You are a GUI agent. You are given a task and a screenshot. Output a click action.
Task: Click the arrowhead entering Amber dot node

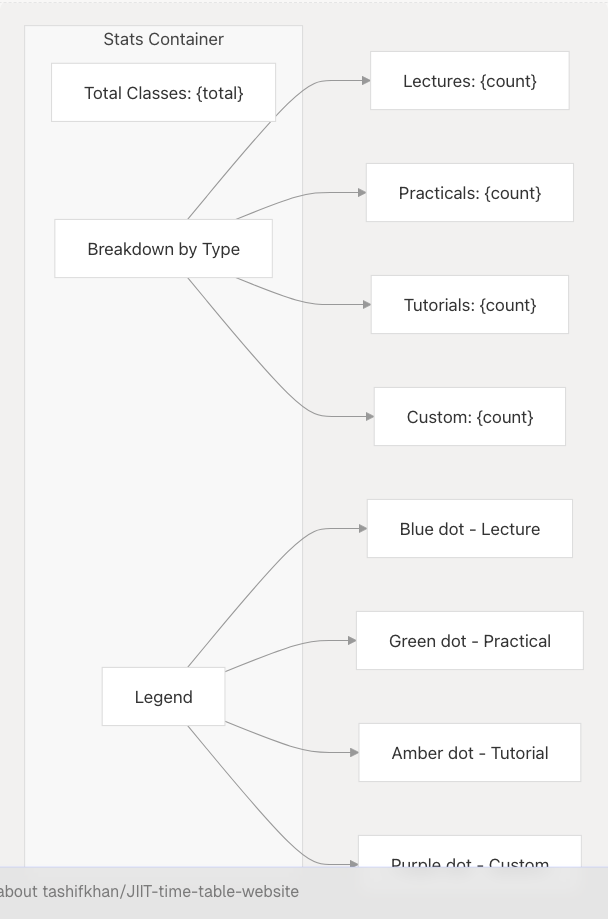tap(353, 753)
